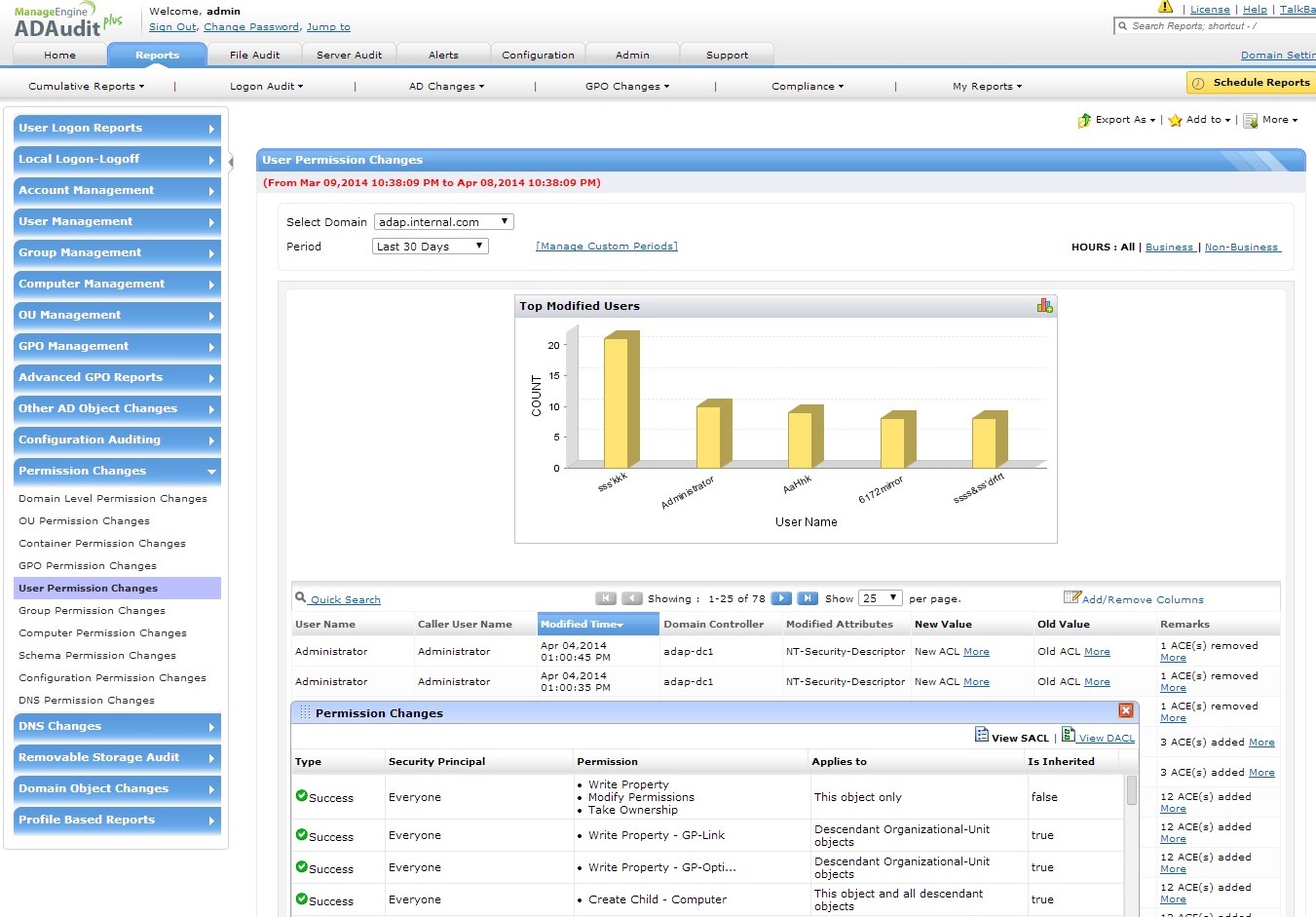Viewport: 1316px width, 917px height.
Task: Jump to last page of results
Action: [x=807, y=598]
